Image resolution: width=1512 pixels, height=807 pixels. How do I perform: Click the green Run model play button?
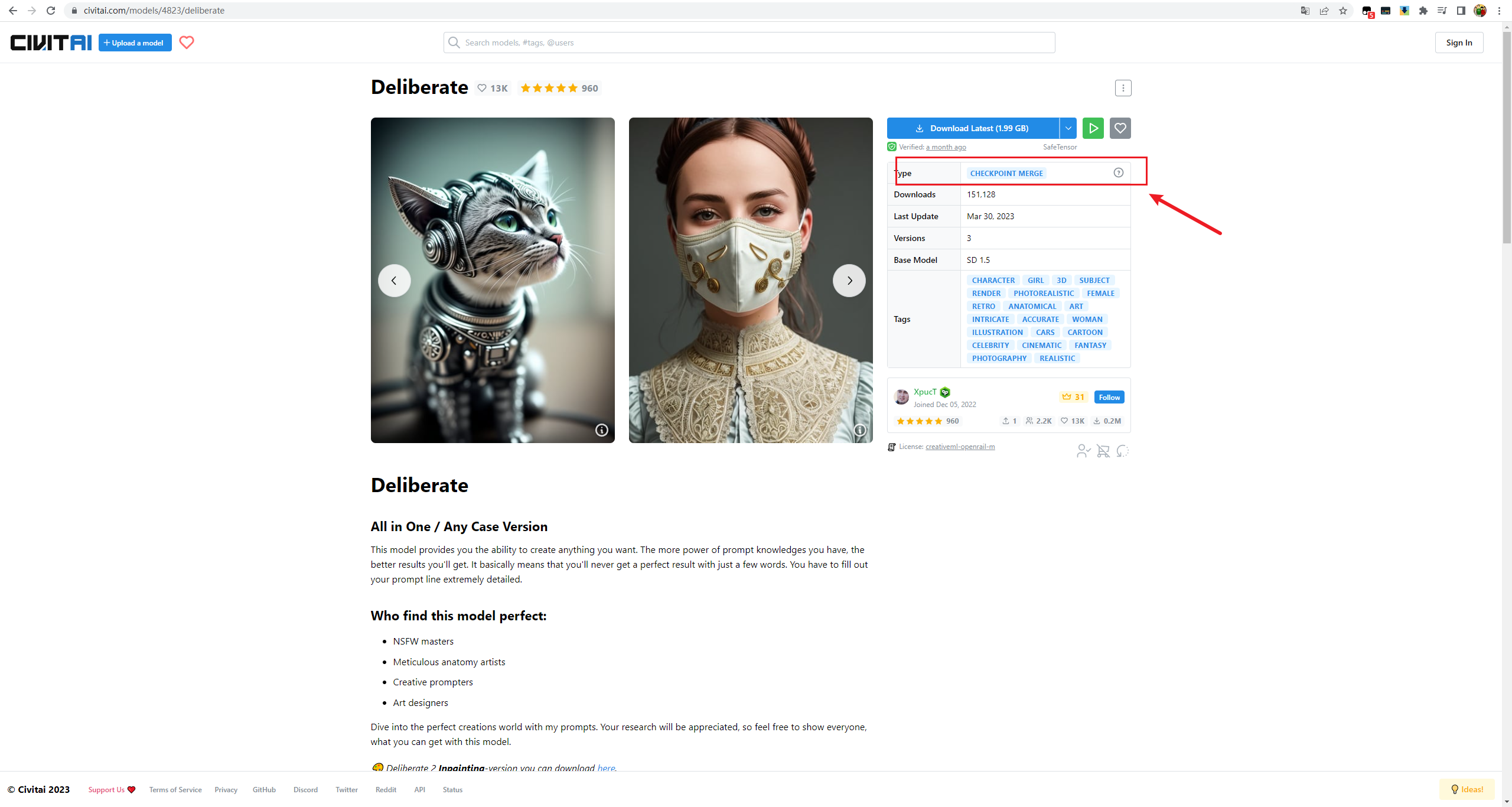(x=1093, y=128)
